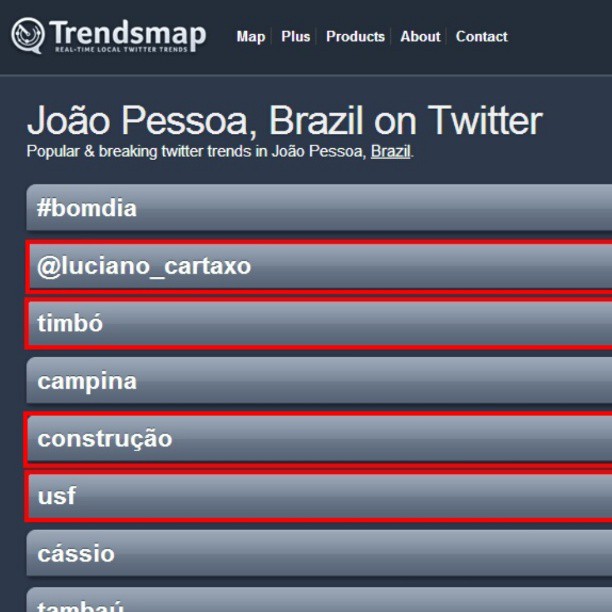Click the popular & breaking trends subtitle
Image resolution: width=612 pixels, height=612 pixels.
[220, 151]
